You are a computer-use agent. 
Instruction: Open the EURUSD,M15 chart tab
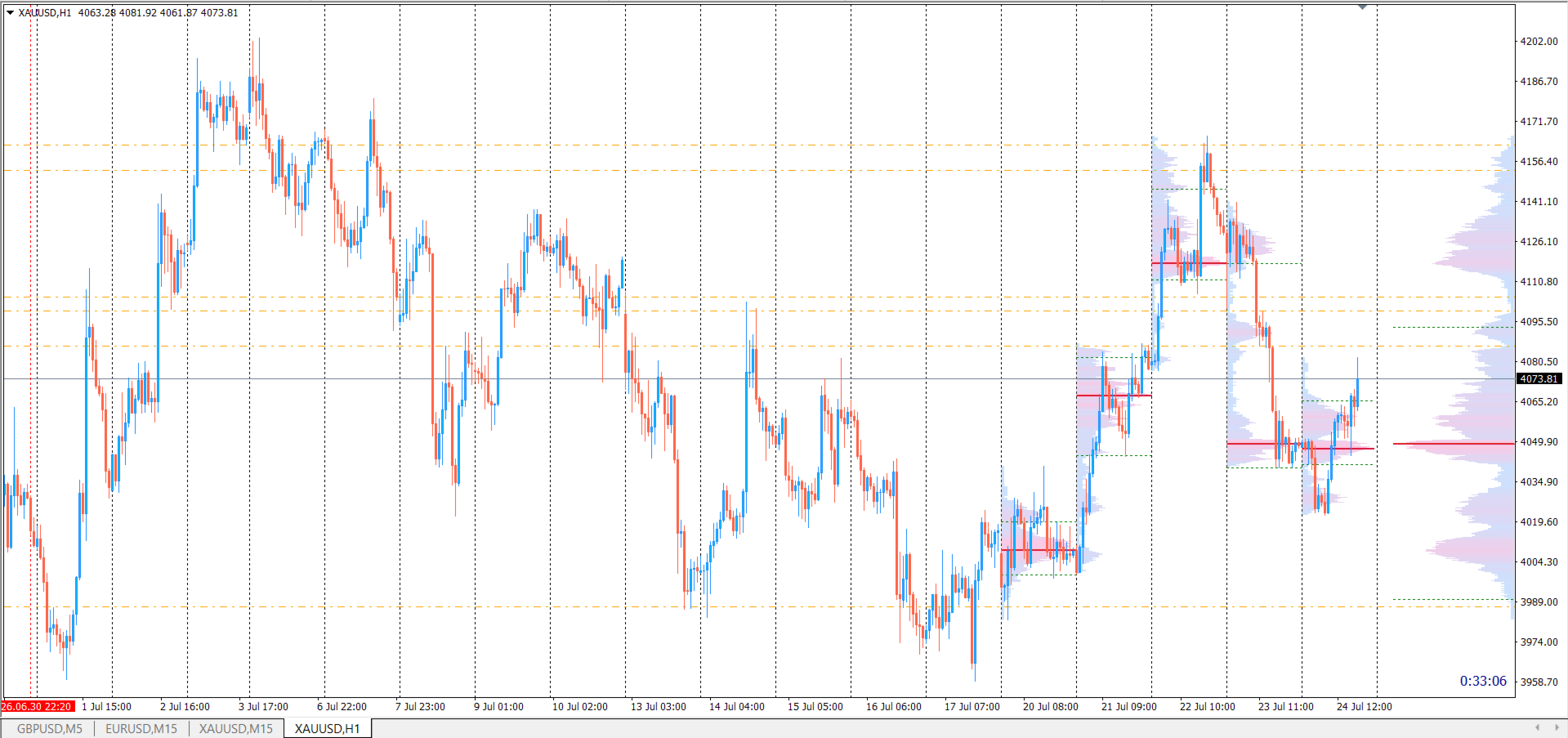[x=141, y=728]
